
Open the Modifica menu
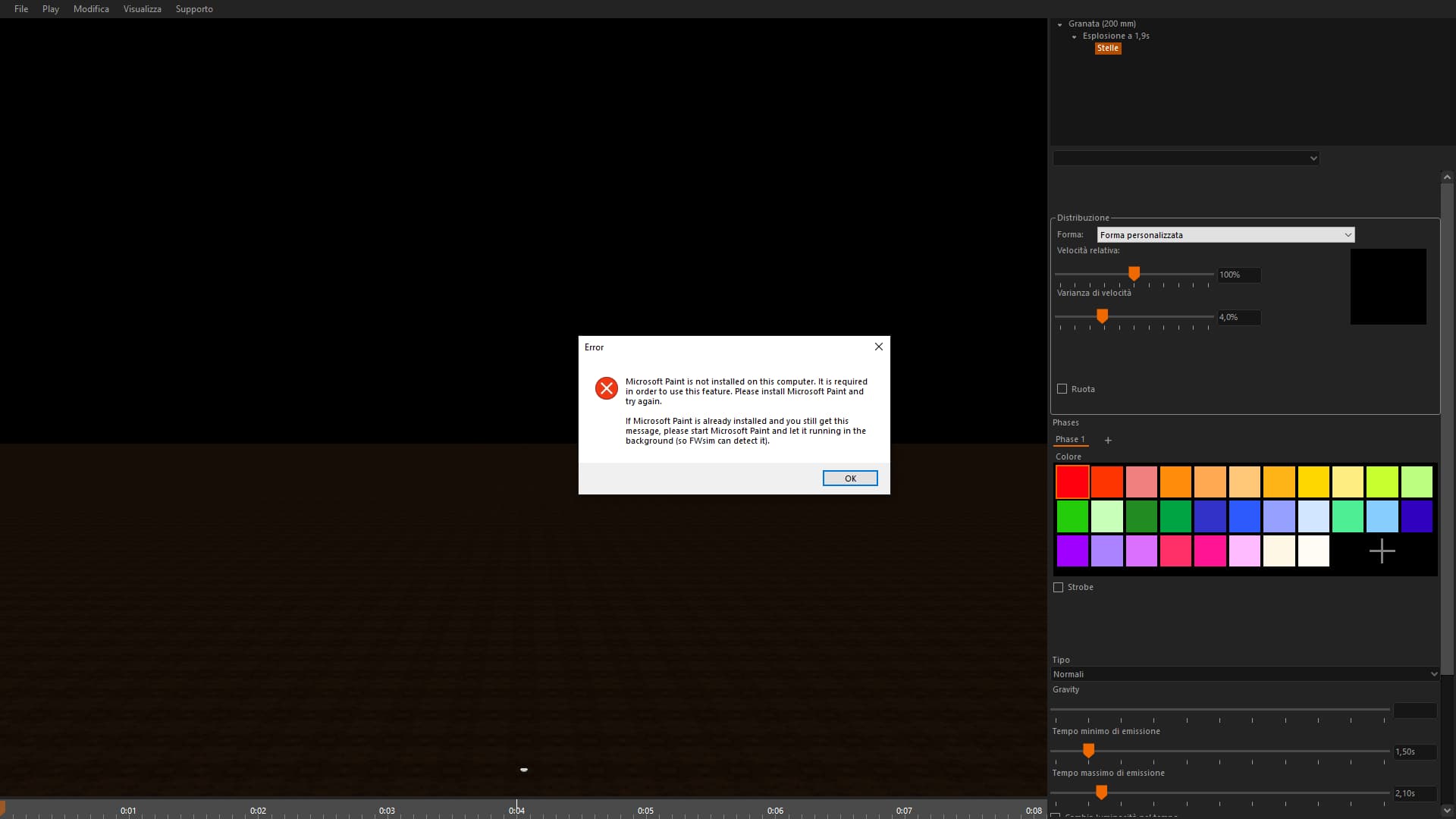[91, 9]
